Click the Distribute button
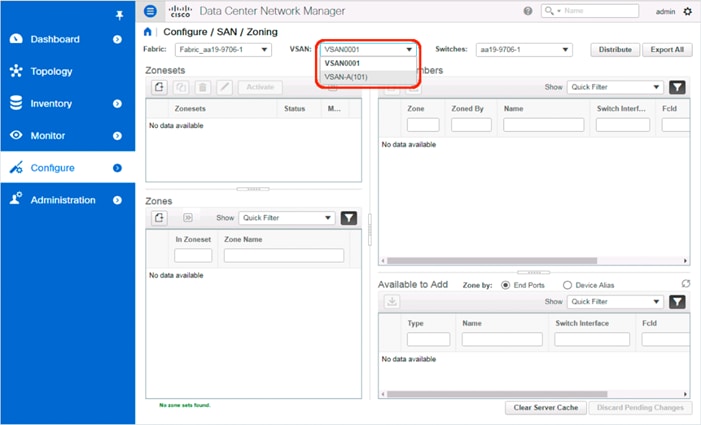 coord(615,50)
